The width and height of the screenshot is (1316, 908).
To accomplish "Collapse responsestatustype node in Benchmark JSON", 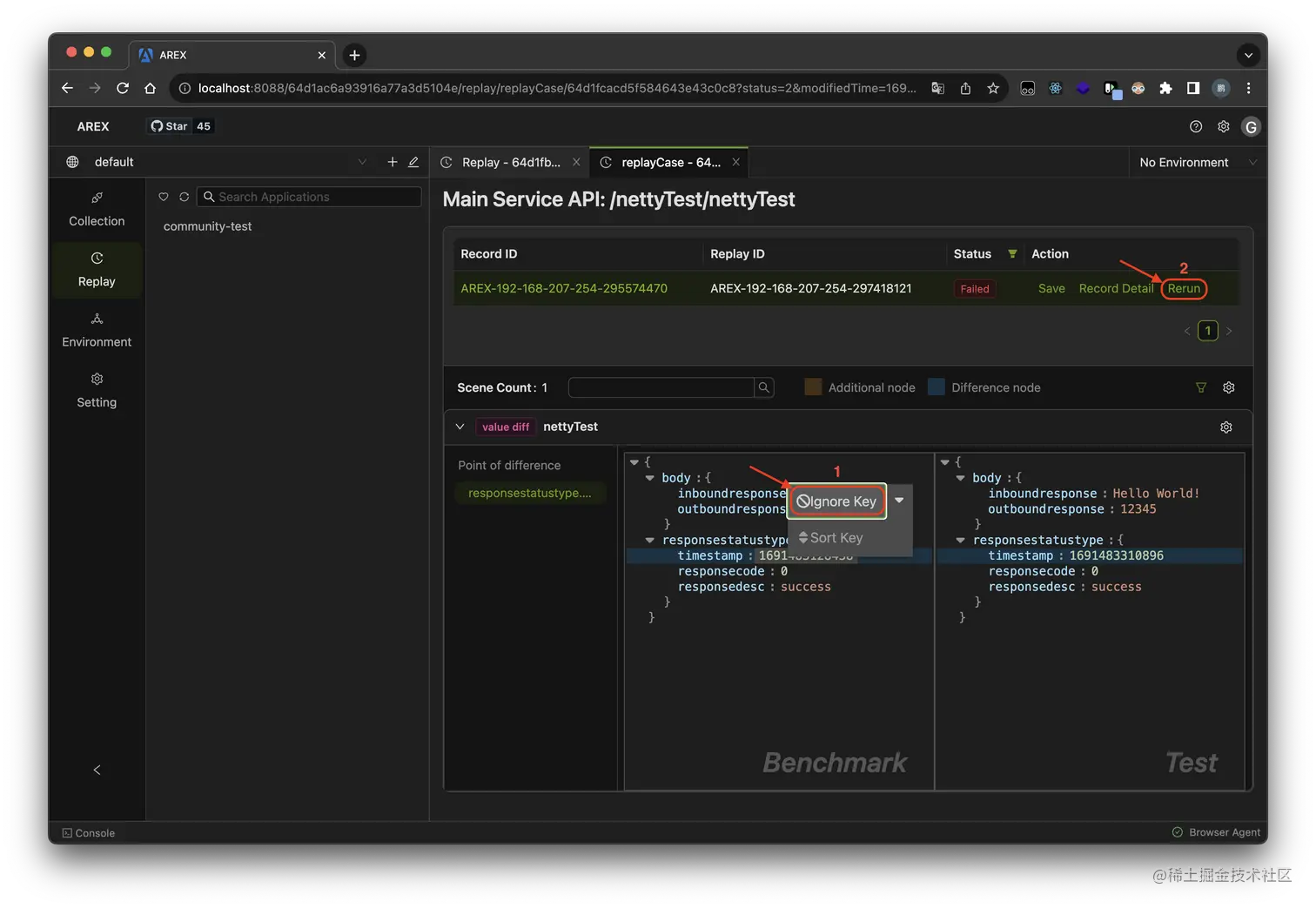I will [x=649, y=540].
